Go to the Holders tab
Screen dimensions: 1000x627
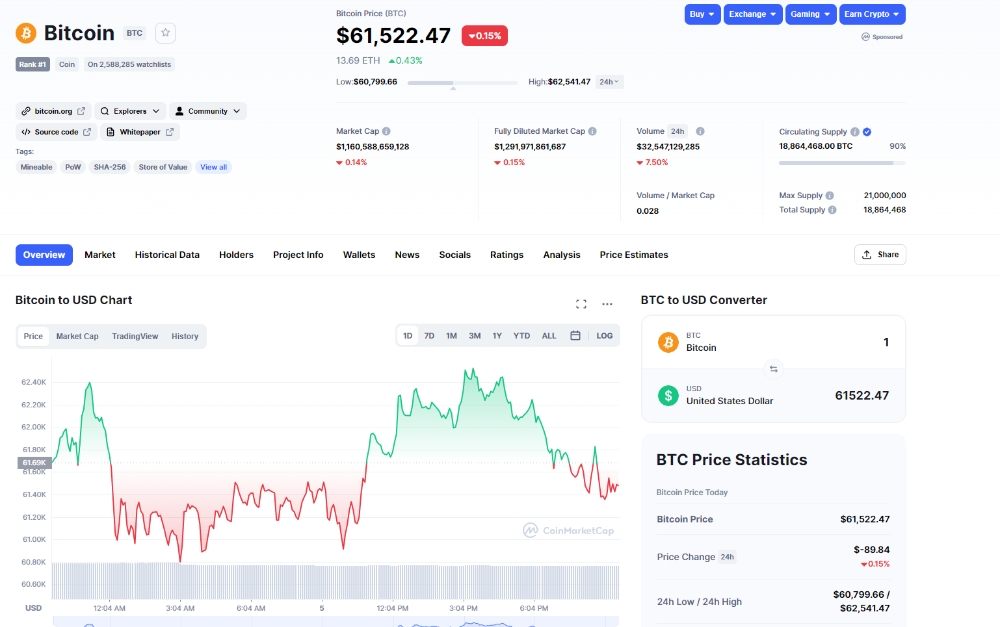click(237, 254)
